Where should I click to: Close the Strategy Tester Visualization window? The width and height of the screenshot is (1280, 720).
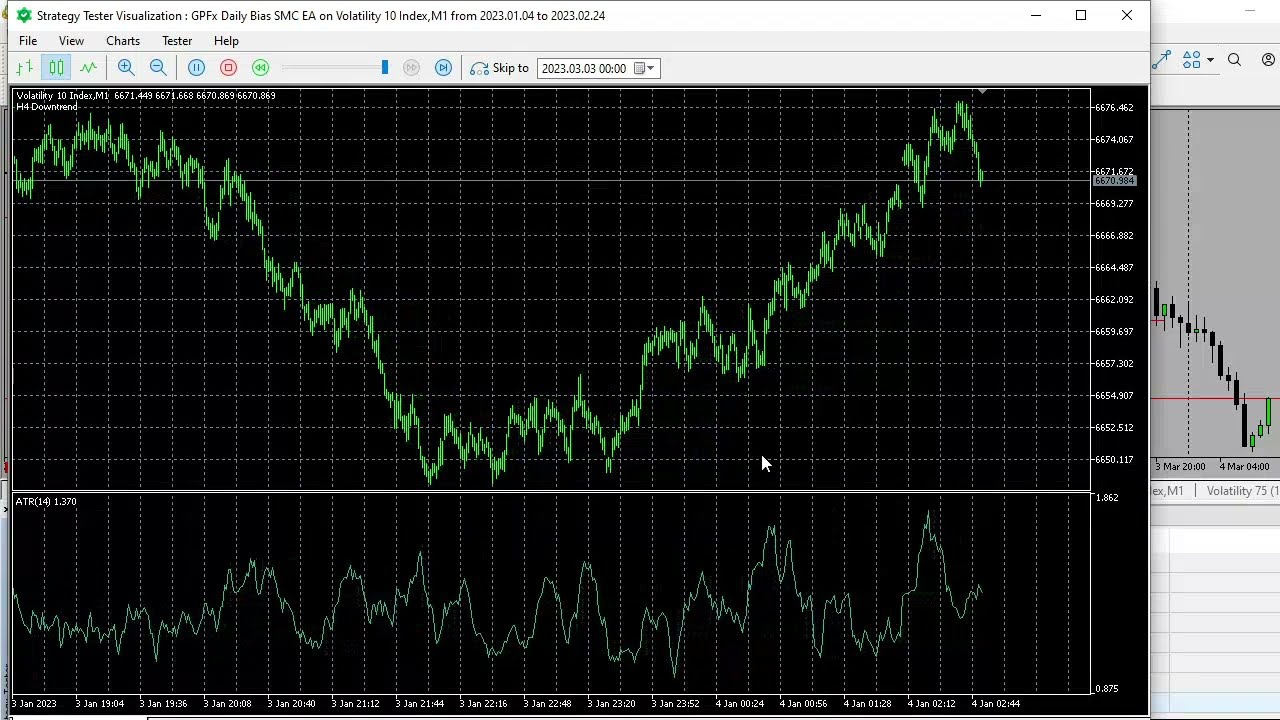[1127, 15]
